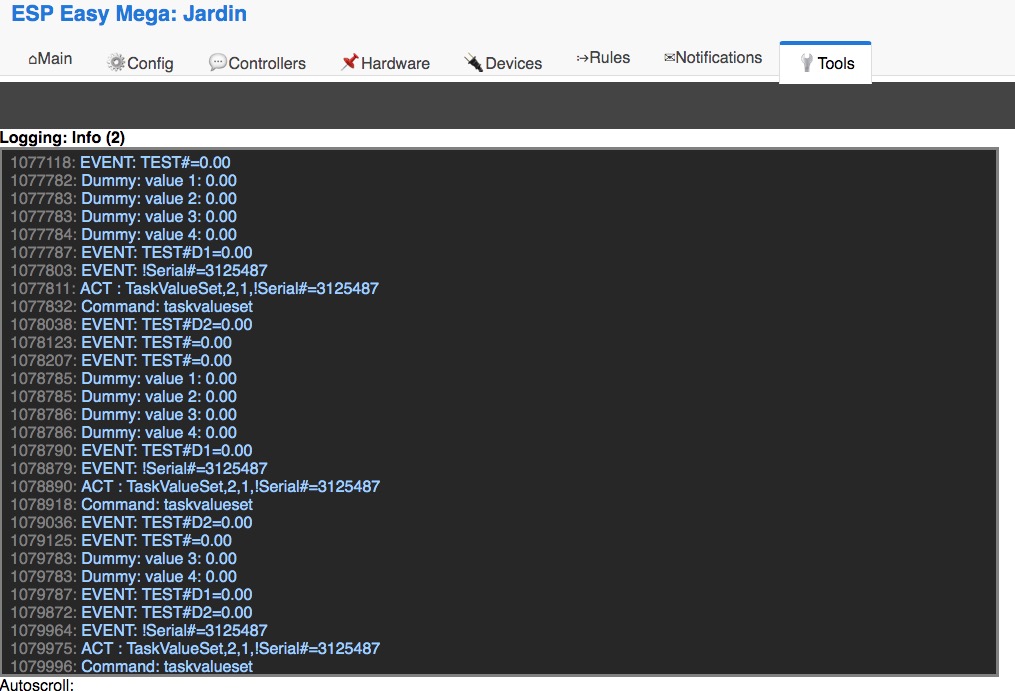This screenshot has width=1015, height=691.
Task: Select log line 1079996 Command: taskvalueset
Action: pyautogui.click(x=131, y=666)
